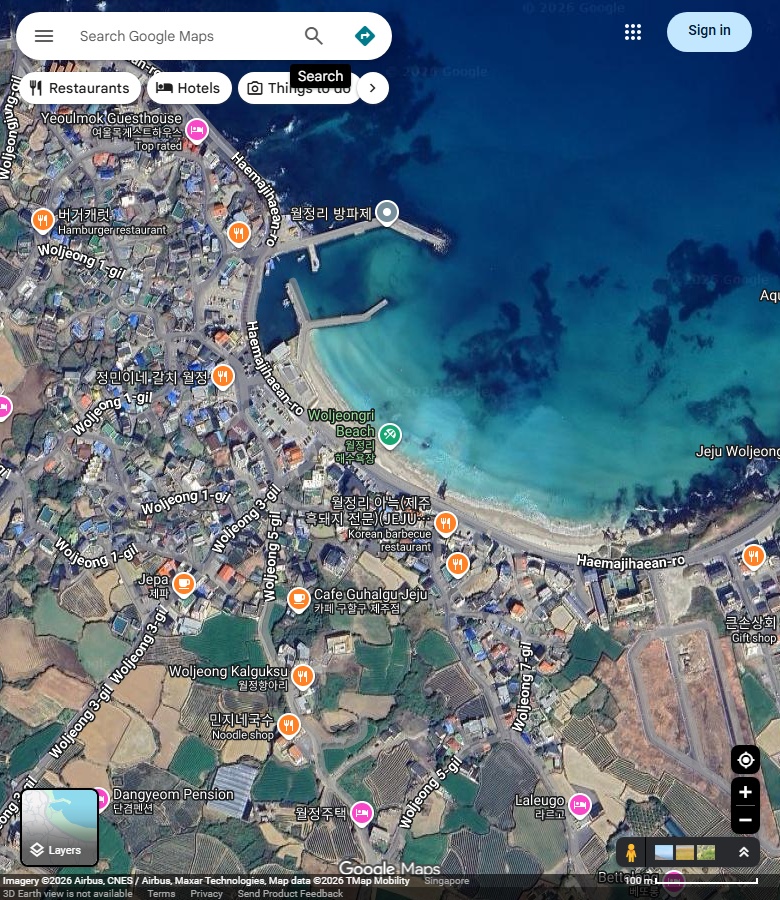Click the Jeju Woljeong label at right edge
Screen dimensions: 780x900
pos(738,452)
